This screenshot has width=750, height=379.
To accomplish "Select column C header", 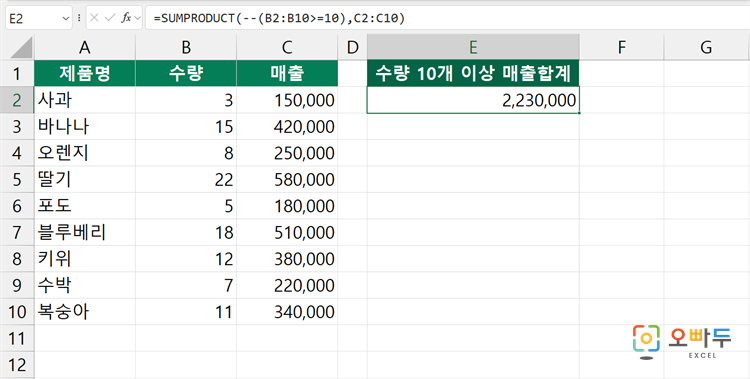I will 287,47.
